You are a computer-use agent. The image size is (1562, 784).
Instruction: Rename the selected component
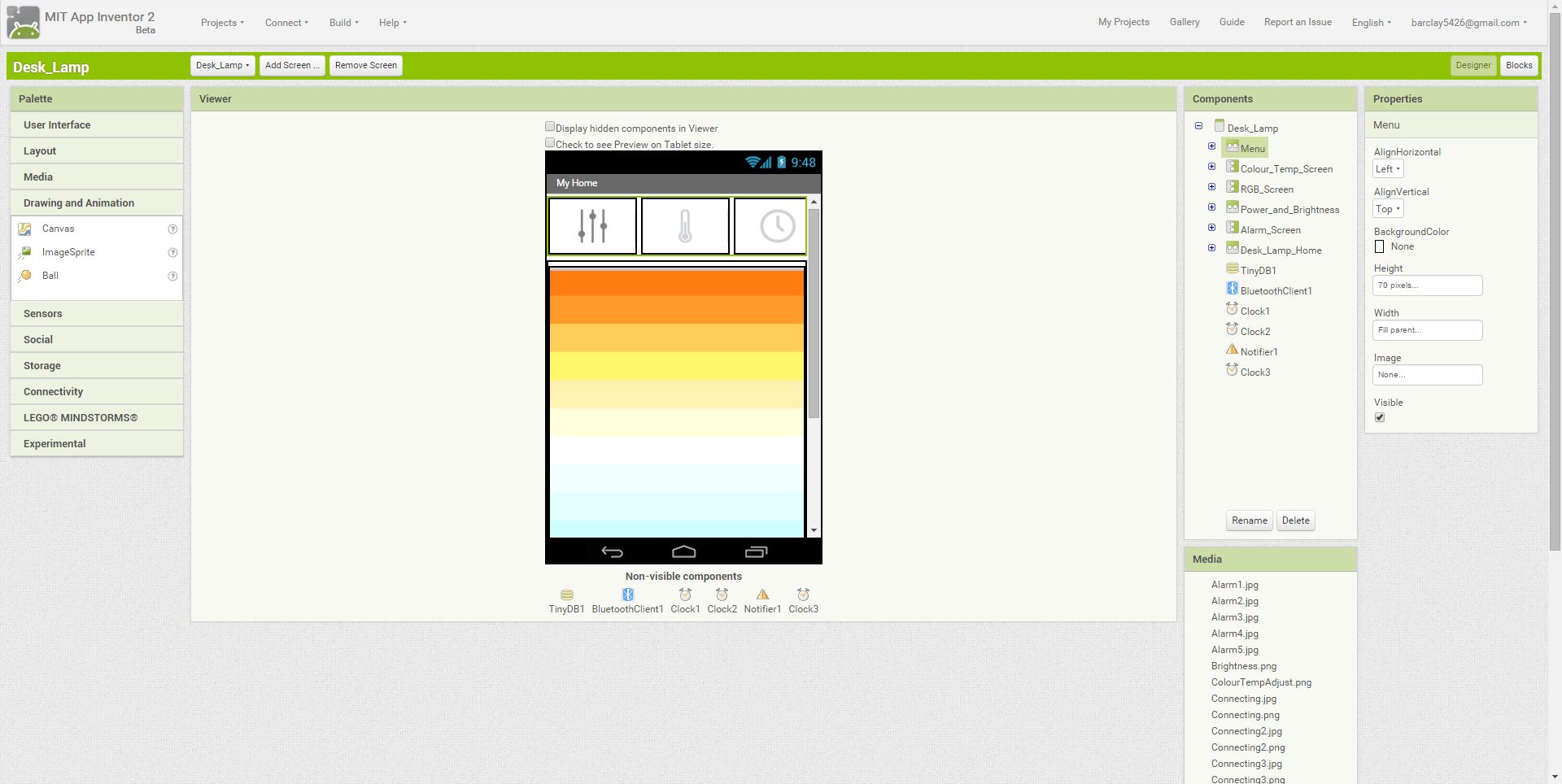tap(1250, 520)
